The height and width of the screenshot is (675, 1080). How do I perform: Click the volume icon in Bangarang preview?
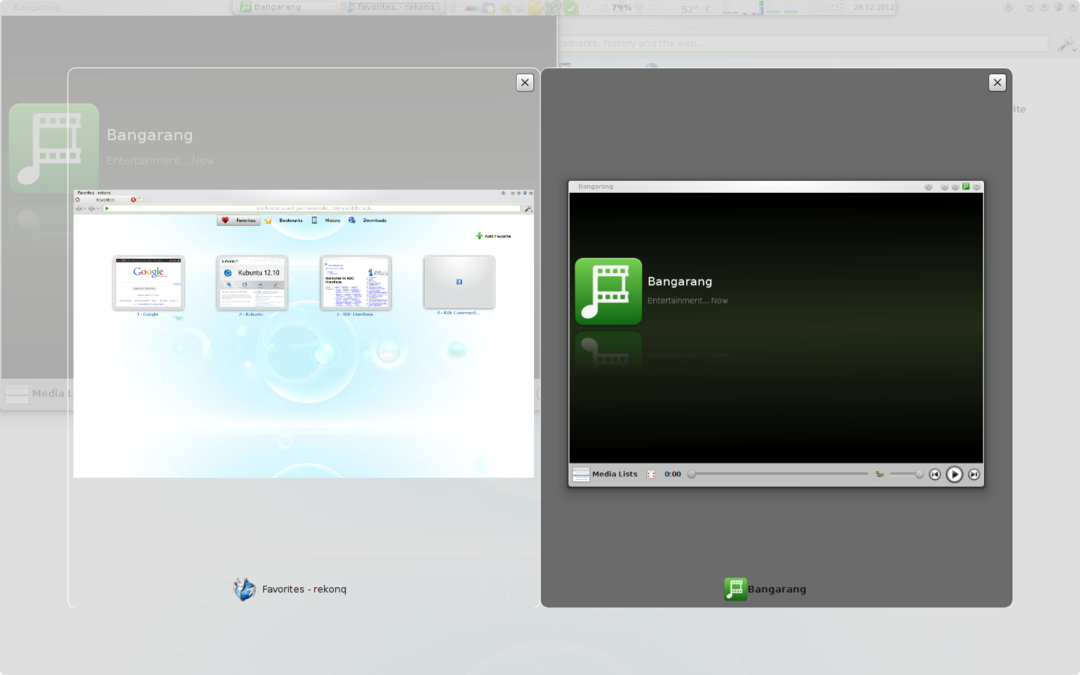tap(880, 474)
